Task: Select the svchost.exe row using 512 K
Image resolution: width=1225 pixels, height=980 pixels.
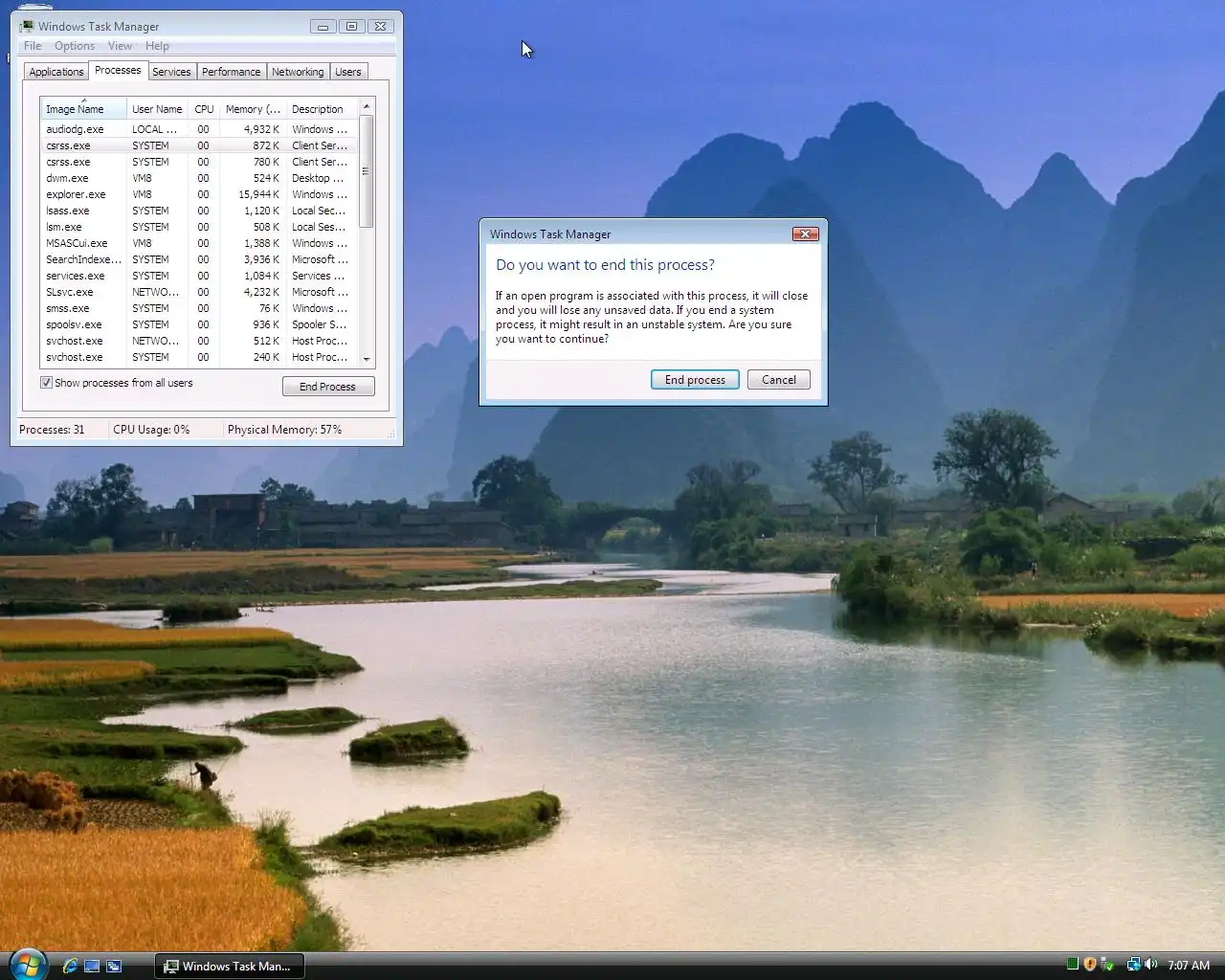Action: coord(199,341)
